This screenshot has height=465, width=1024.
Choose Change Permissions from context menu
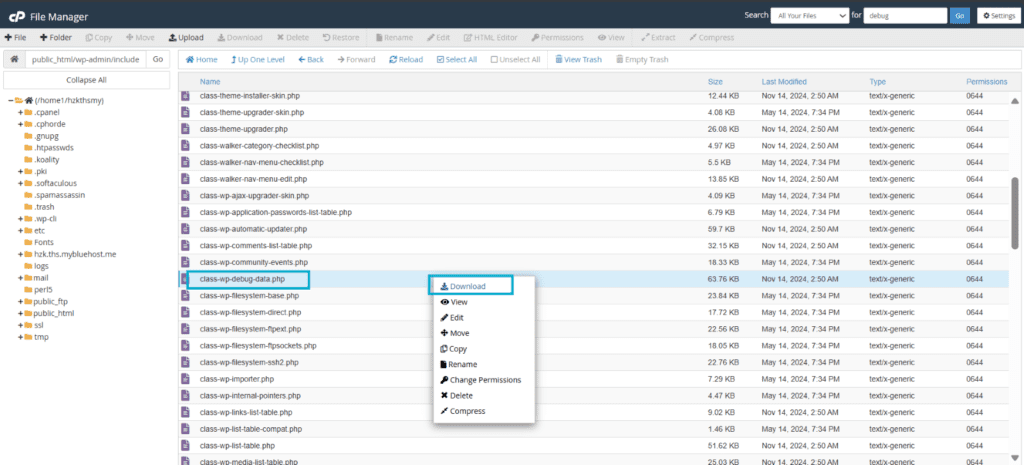[481, 380]
